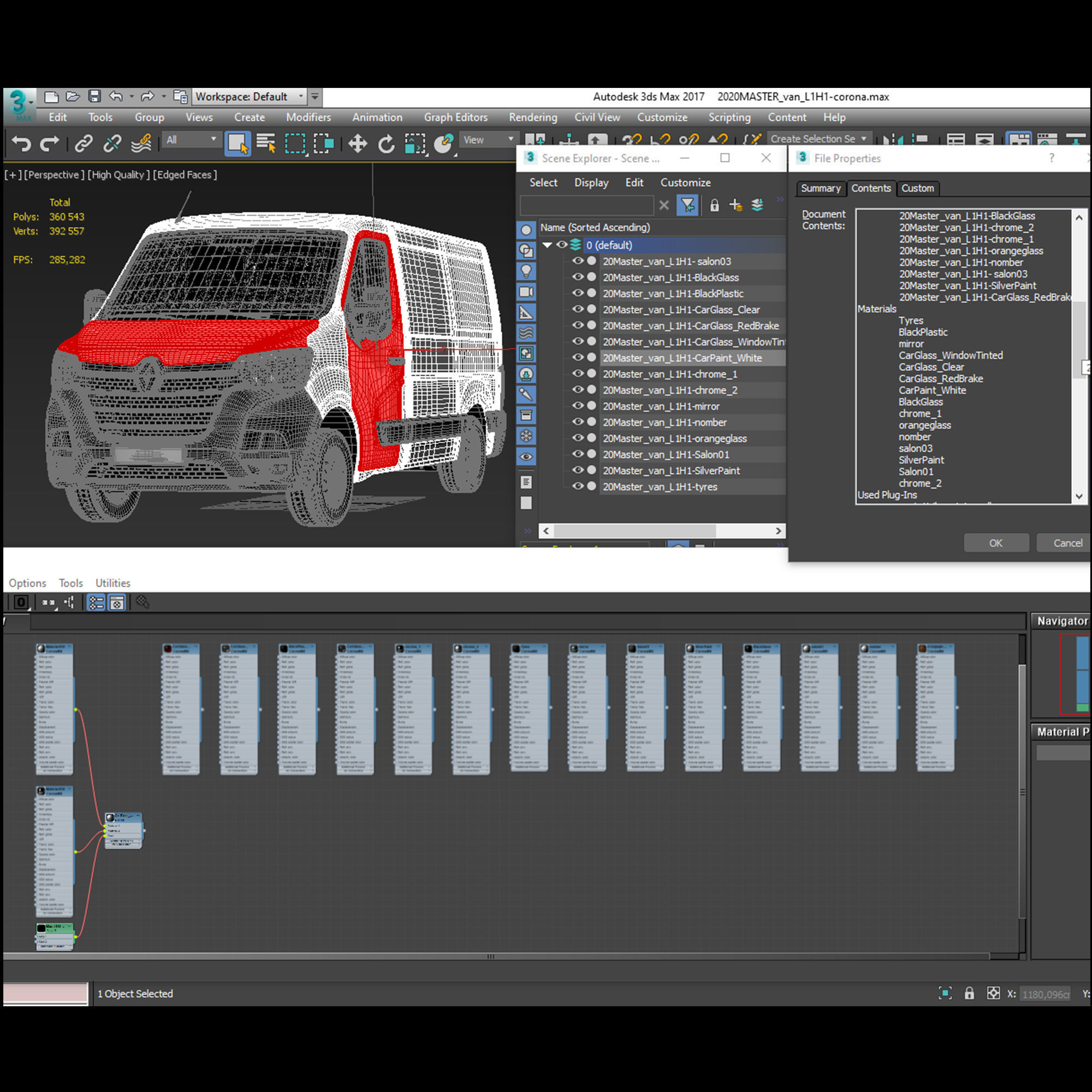The height and width of the screenshot is (1092, 1092).
Task: Choose Rectangular Selection Region tool
Action: click(295, 144)
